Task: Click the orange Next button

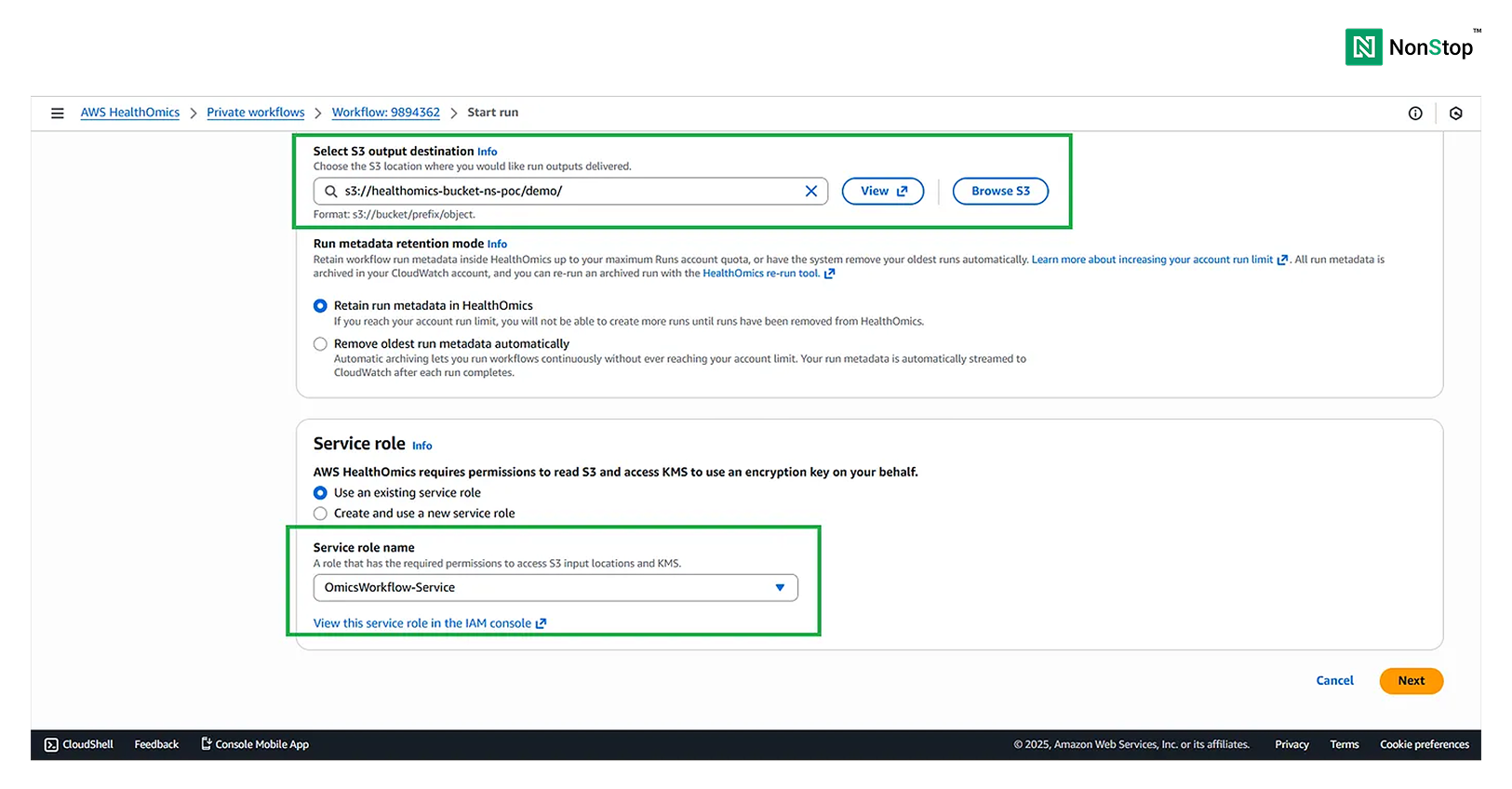Action: coord(1411,680)
